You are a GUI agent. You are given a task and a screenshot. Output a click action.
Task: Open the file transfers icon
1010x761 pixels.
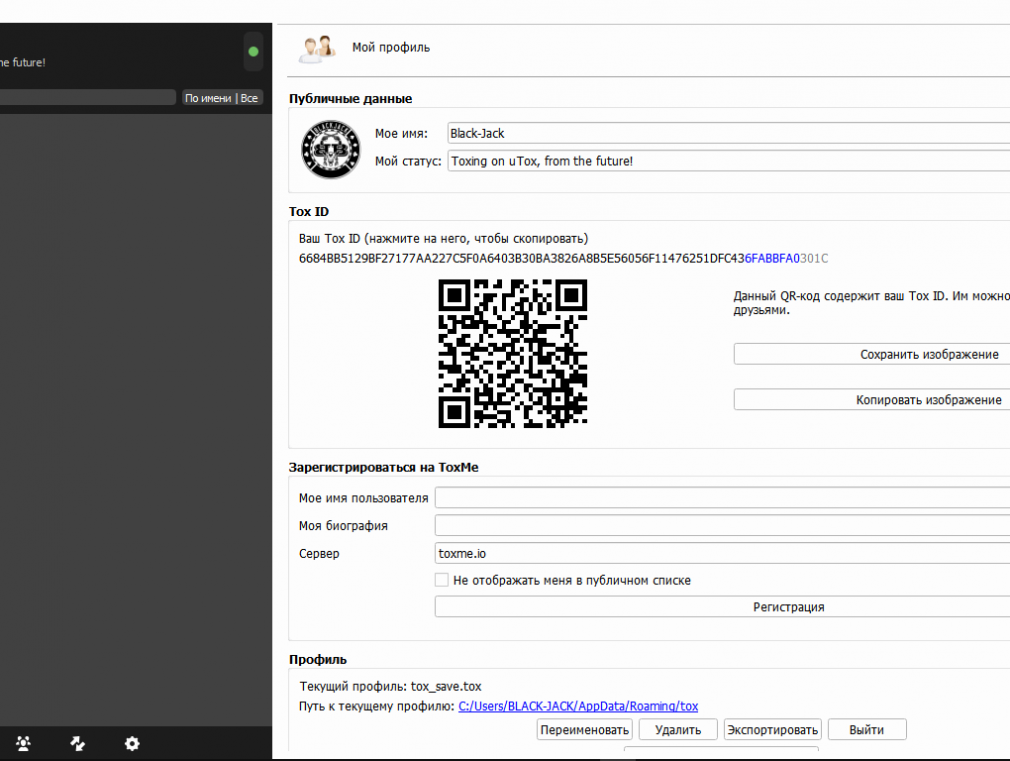click(x=78, y=744)
